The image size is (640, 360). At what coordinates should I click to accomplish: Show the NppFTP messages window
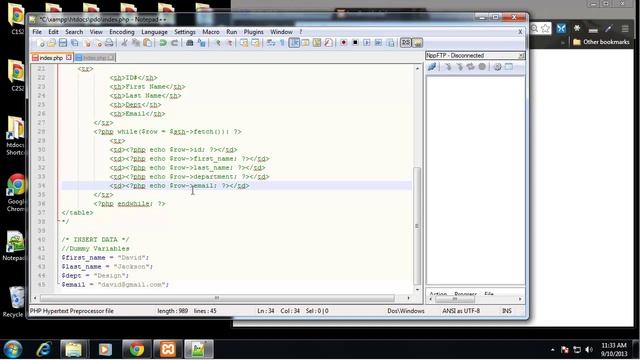(x=509, y=67)
